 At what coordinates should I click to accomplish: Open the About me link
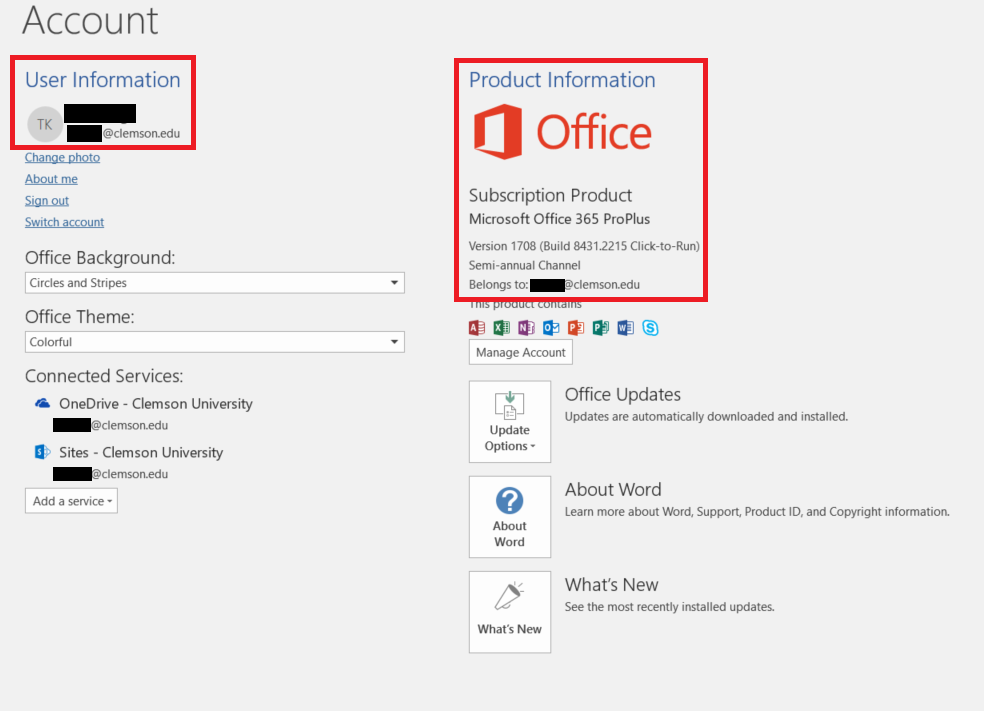coord(51,179)
